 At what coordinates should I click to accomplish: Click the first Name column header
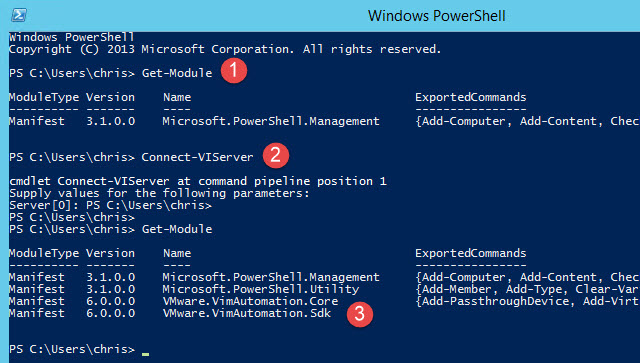click(x=177, y=97)
